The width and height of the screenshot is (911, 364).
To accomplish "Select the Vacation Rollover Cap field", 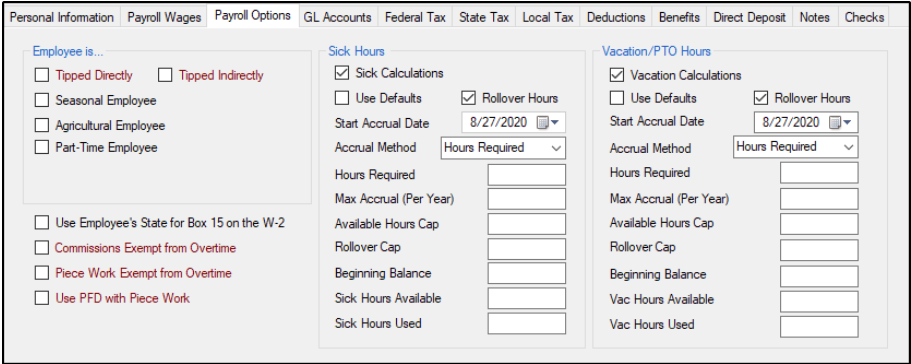I will tap(819, 250).
